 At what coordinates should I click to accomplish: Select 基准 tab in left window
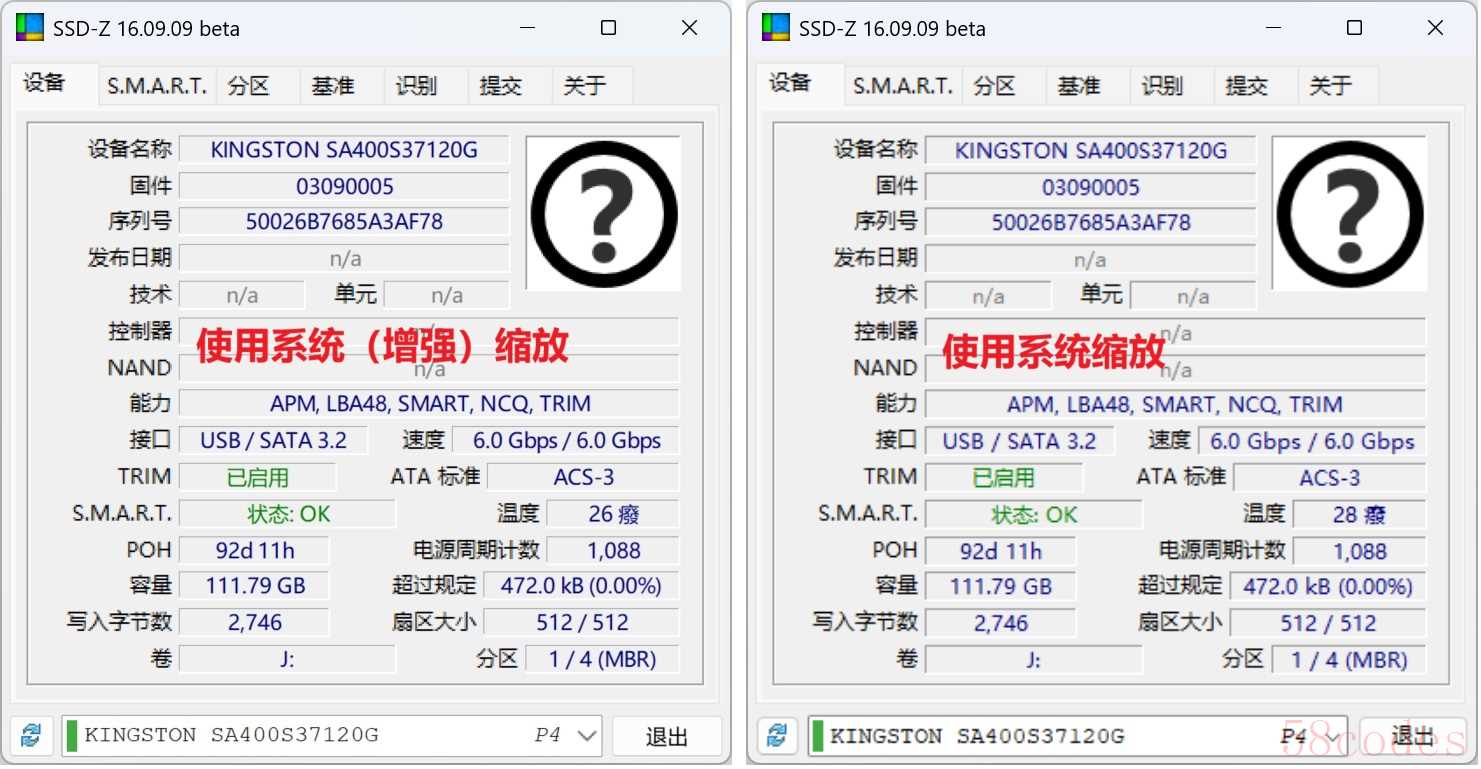pyautogui.click(x=333, y=86)
